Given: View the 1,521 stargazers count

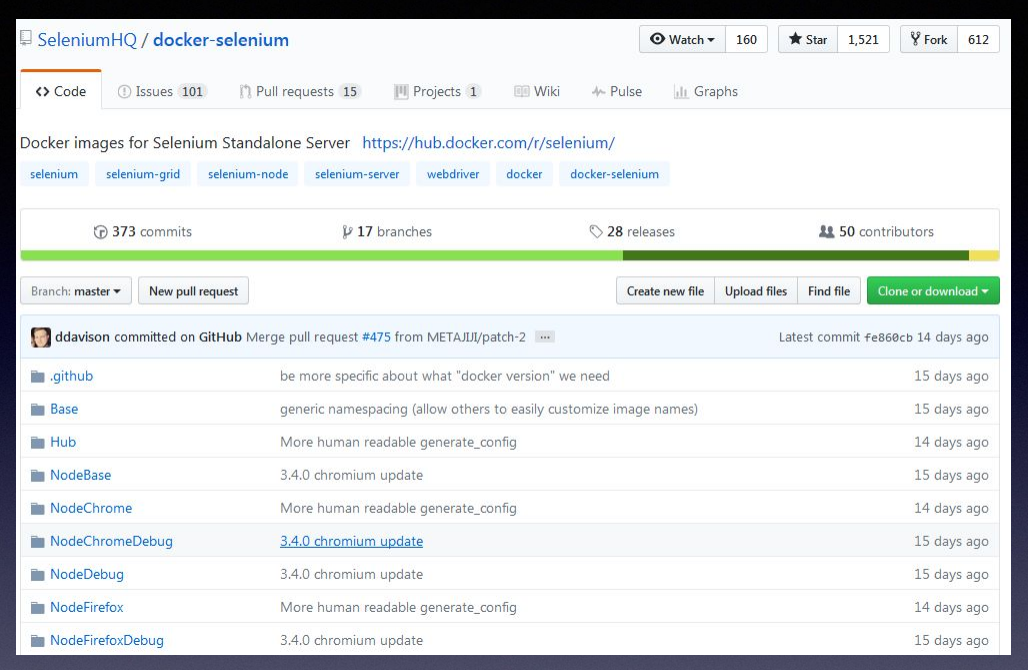Looking at the screenshot, I should click(863, 39).
